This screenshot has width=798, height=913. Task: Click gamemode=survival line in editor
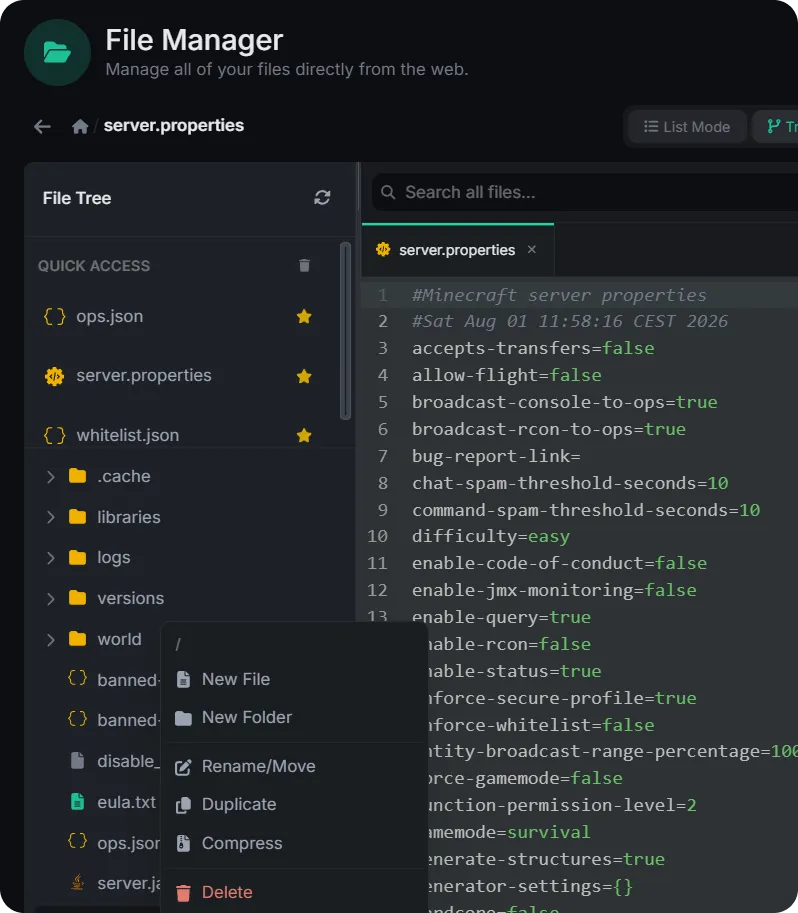pos(509,832)
